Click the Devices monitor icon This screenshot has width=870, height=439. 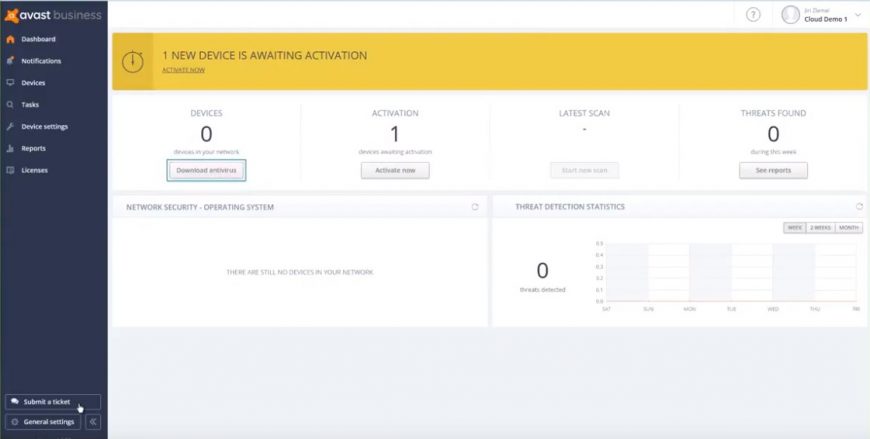pos(10,83)
